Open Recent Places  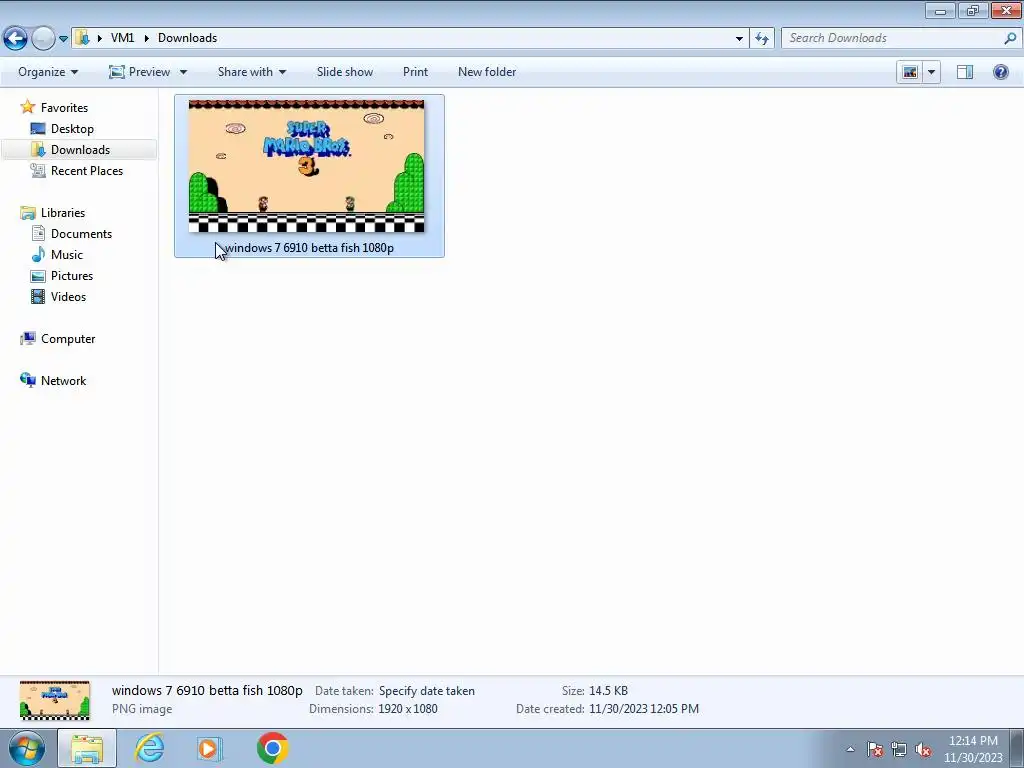pyautogui.click(x=86, y=170)
